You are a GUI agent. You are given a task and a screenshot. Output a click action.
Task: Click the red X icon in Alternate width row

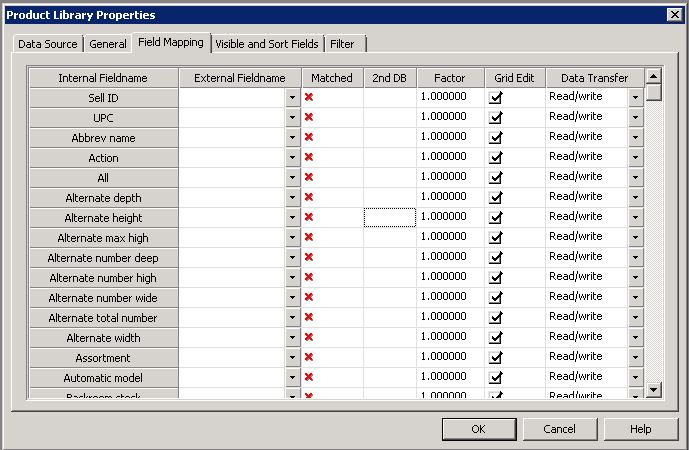point(309,337)
